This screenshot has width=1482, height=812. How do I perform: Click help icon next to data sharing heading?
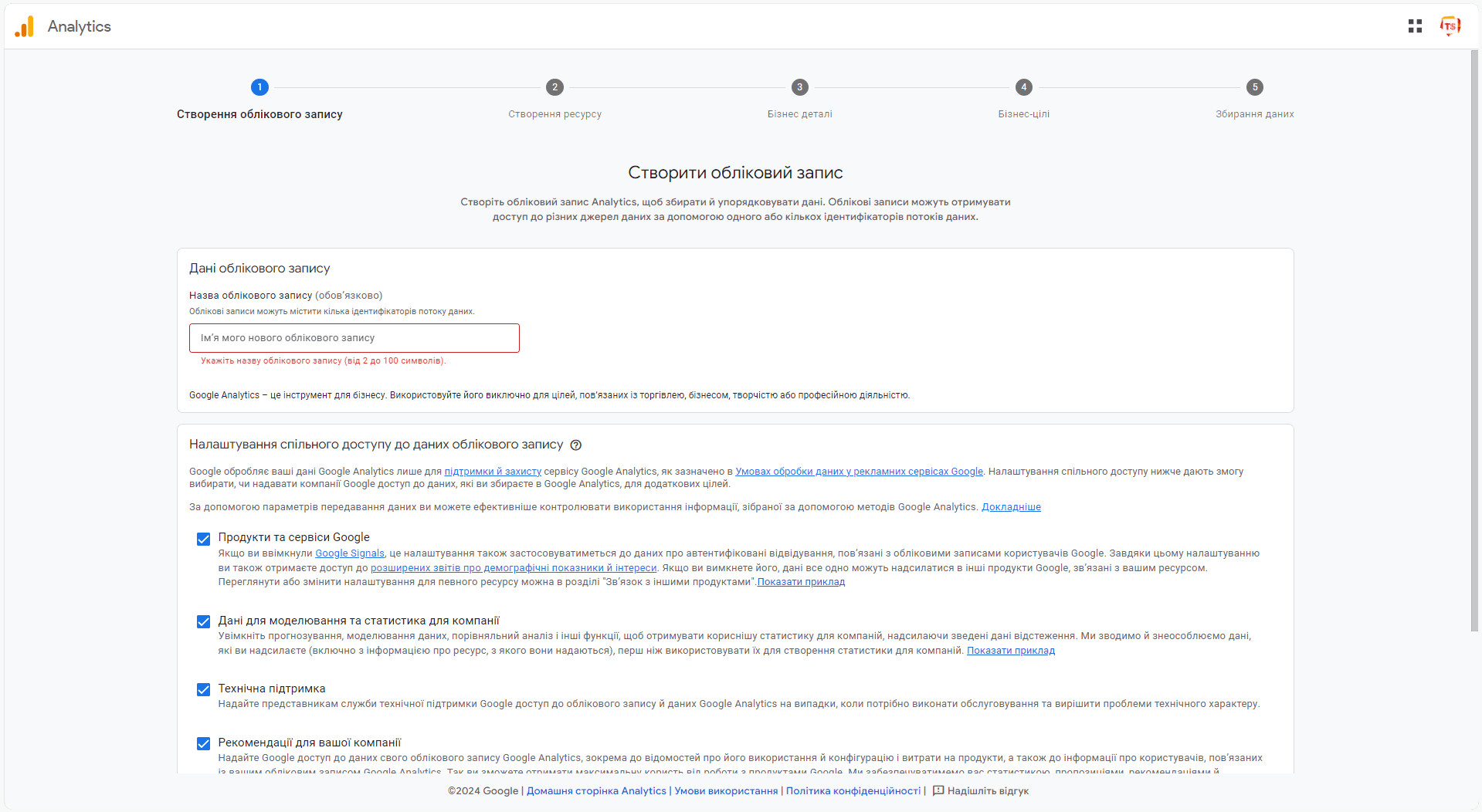pyautogui.click(x=575, y=445)
